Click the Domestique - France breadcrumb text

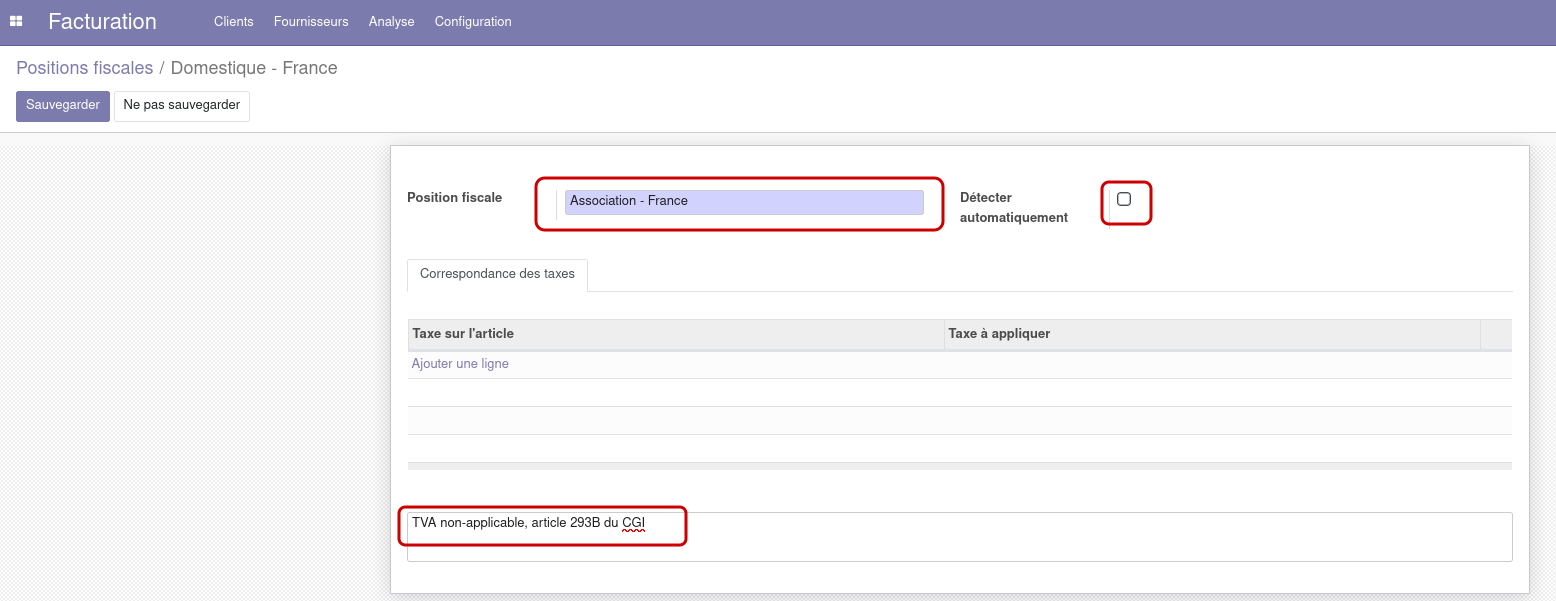[x=254, y=68]
